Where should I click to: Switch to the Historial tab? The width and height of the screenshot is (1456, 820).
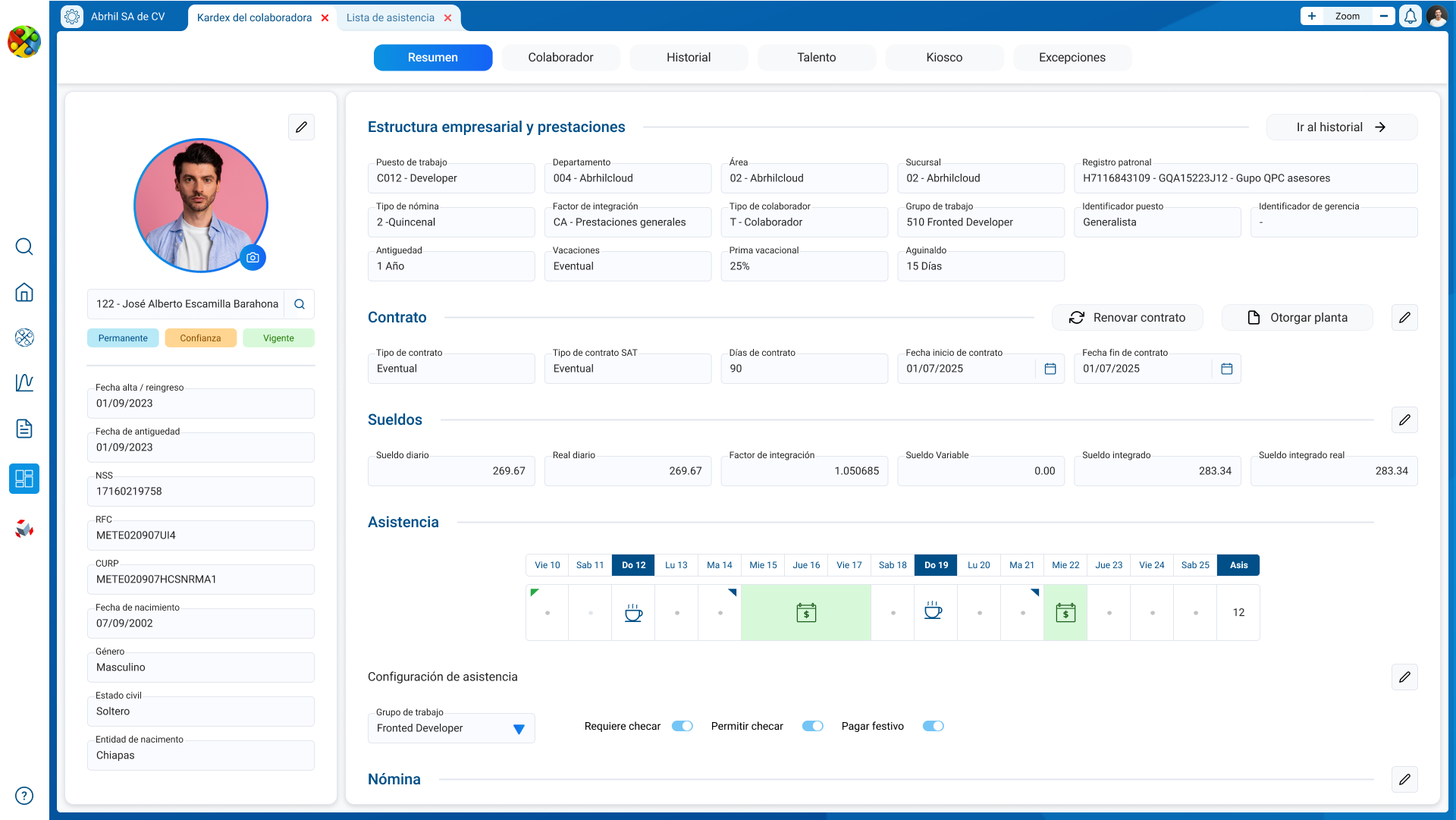(688, 58)
